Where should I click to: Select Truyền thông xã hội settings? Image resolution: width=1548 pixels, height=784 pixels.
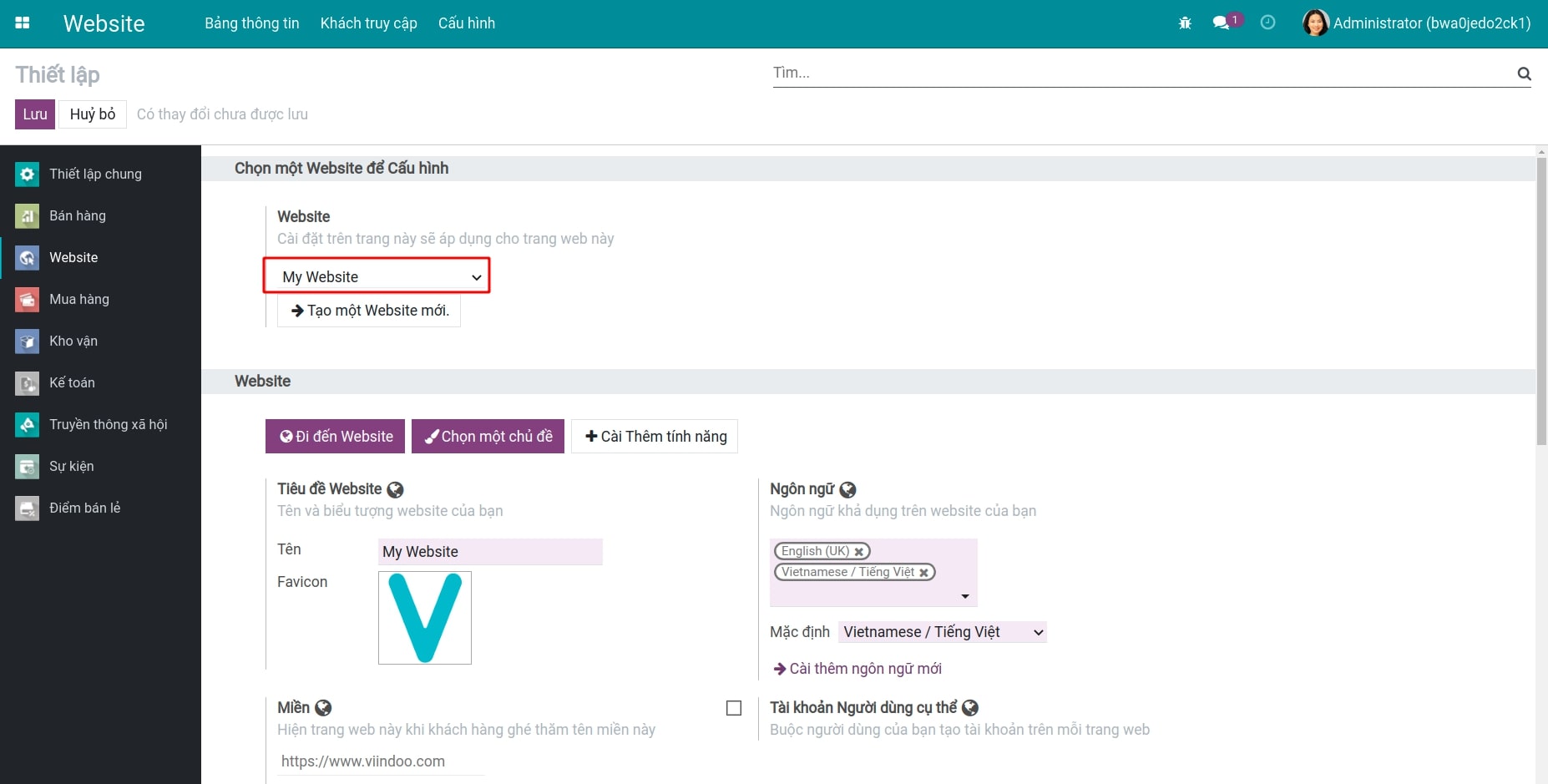click(x=107, y=424)
